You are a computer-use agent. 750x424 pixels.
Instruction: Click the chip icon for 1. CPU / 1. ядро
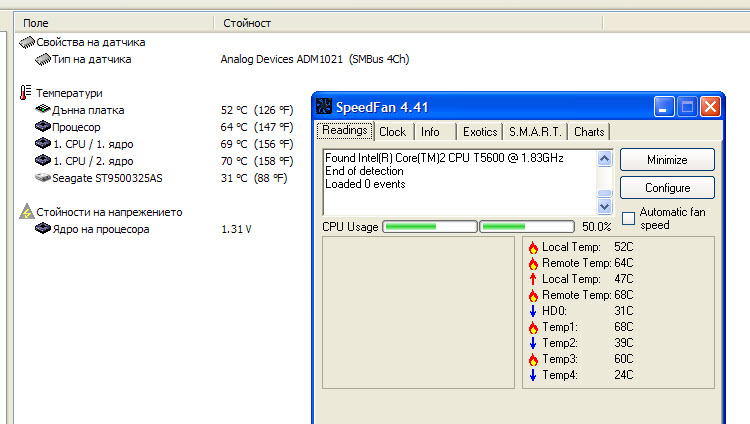click(x=43, y=144)
